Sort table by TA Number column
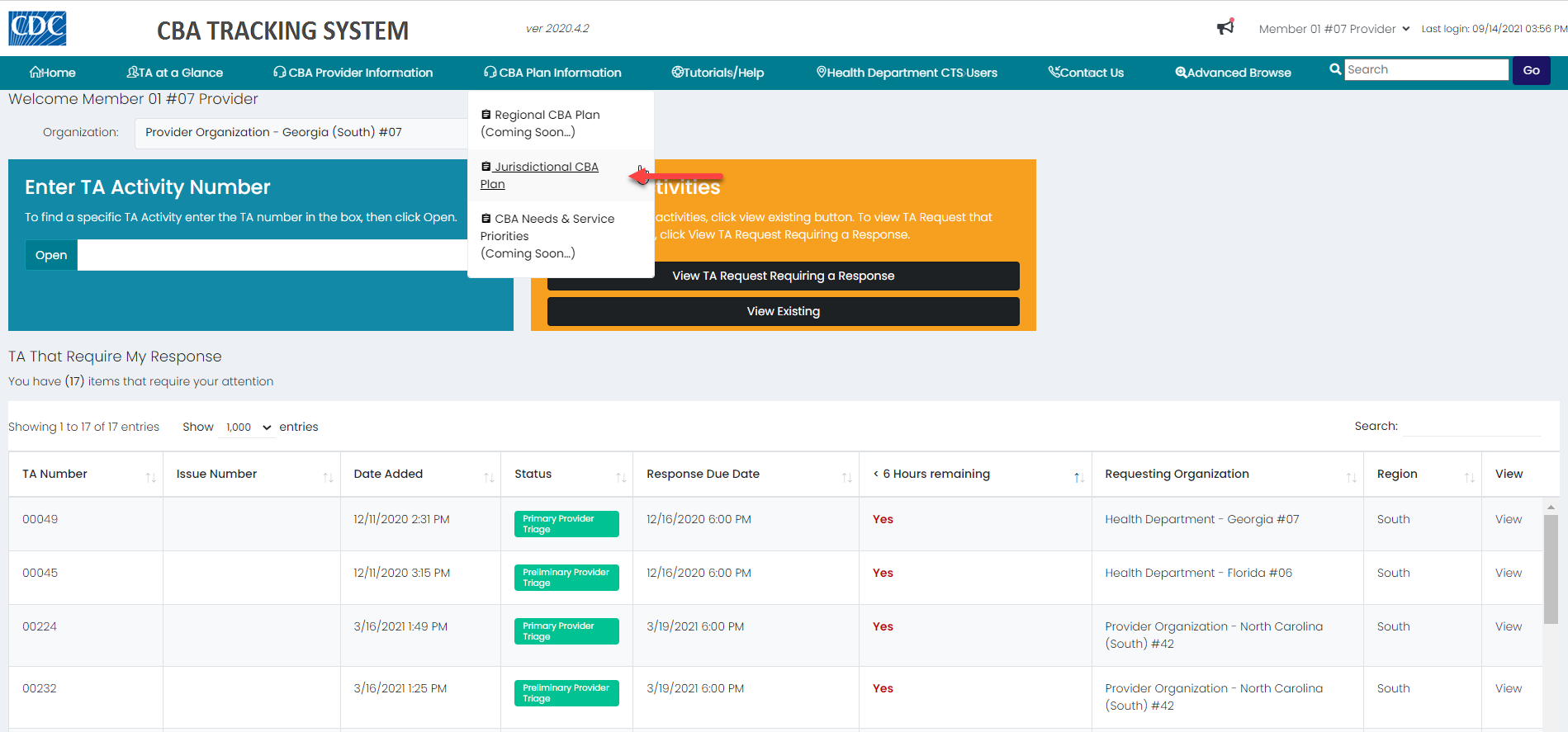Viewport: 1568px width, 732px height. coord(150,477)
